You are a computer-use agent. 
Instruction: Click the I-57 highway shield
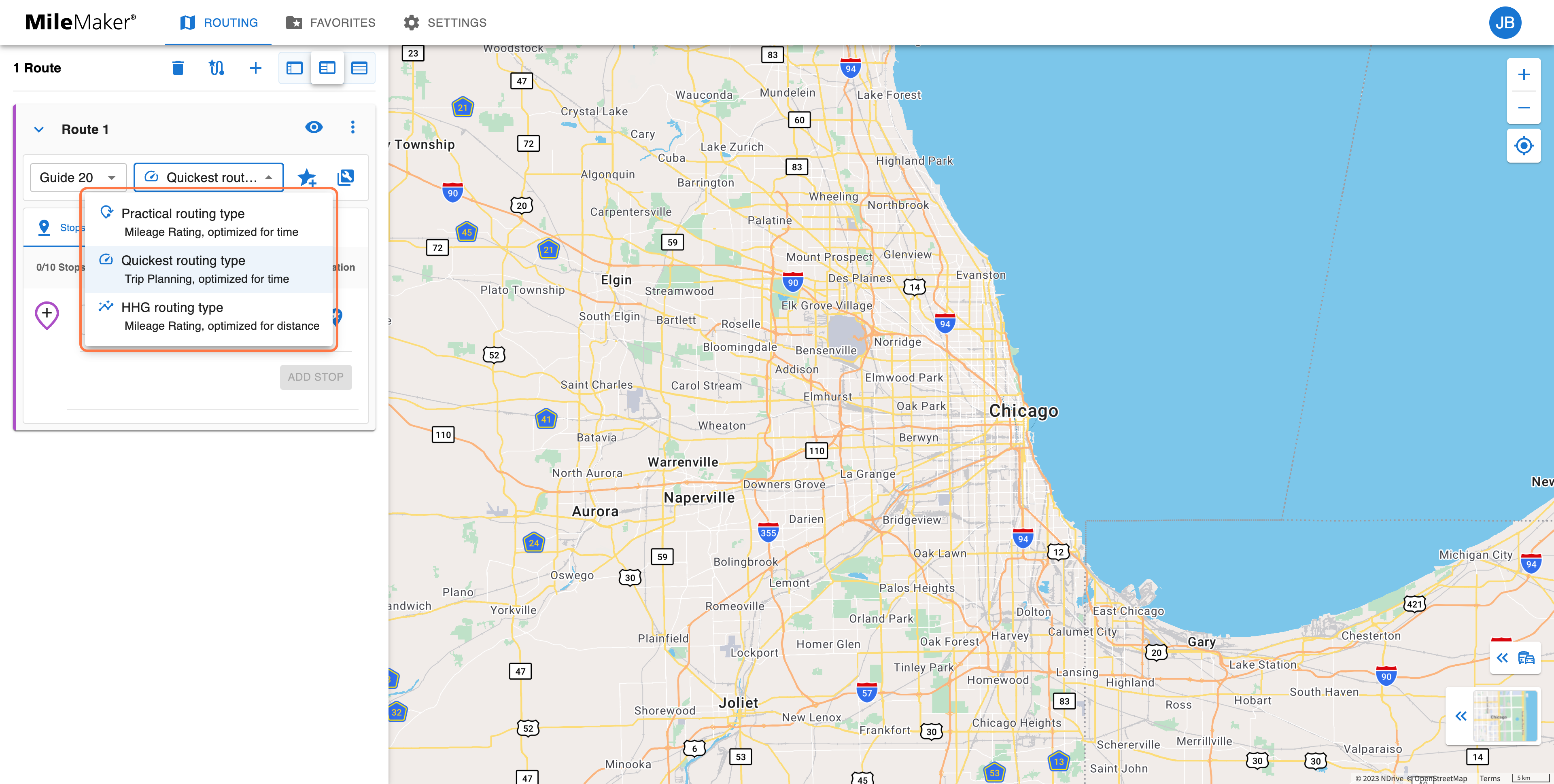pyautogui.click(x=867, y=692)
